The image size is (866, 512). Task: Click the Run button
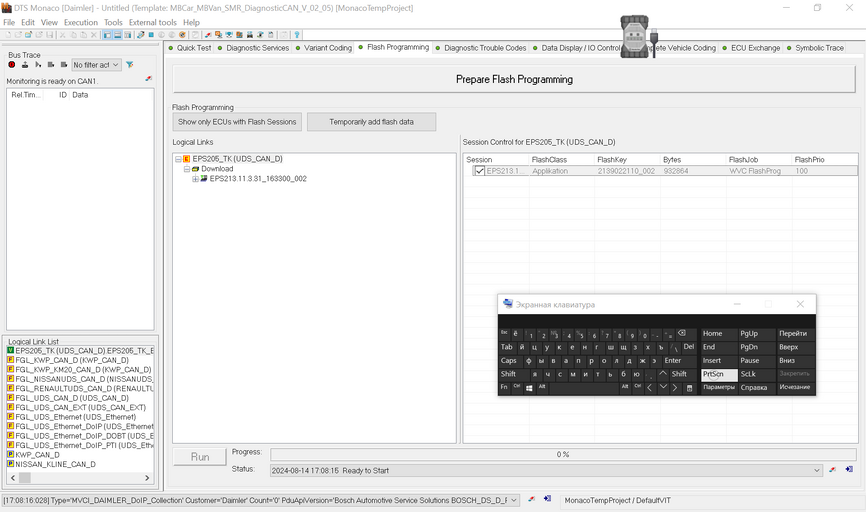pos(200,457)
